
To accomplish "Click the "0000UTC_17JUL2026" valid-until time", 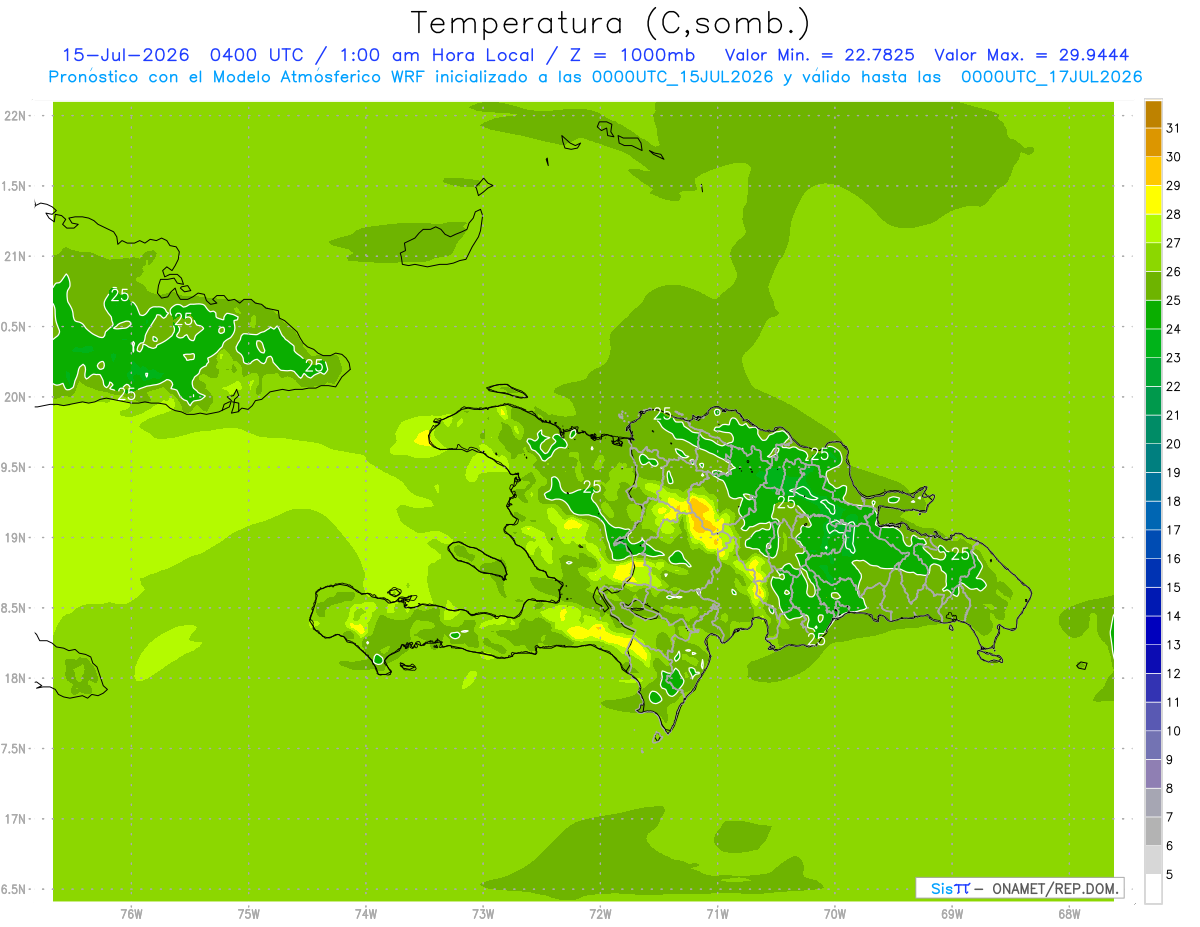I will pos(1051,77).
